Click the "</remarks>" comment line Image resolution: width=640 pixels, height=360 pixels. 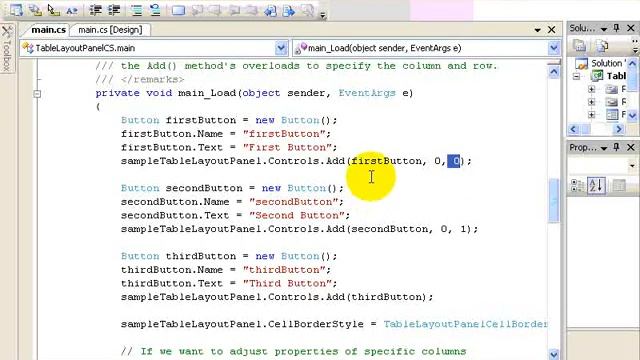click(x=140, y=80)
